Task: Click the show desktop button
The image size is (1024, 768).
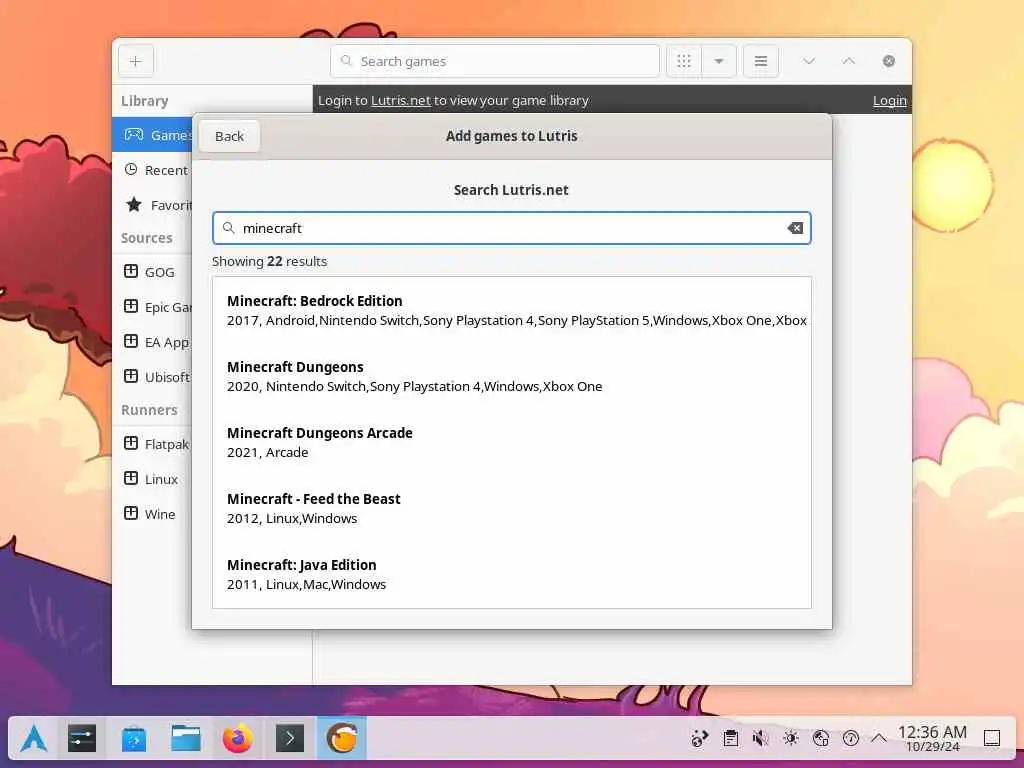Action: tap(992, 739)
